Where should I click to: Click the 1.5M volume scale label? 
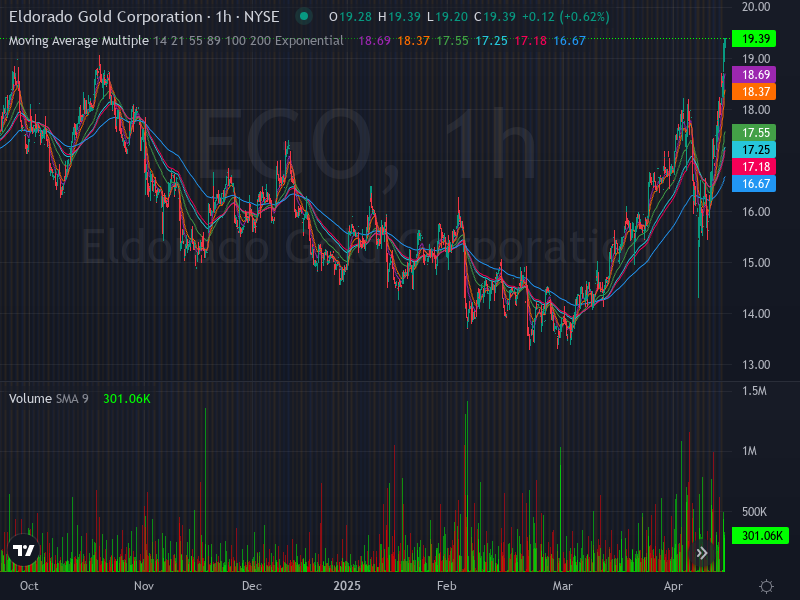tap(754, 391)
